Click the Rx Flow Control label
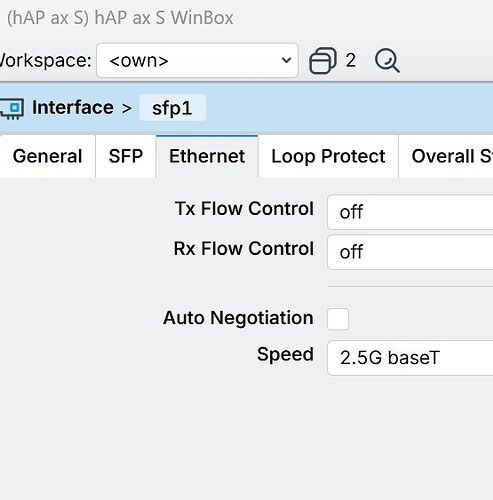Image resolution: width=493 pixels, height=500 pixels. click(x=244, y=249)
